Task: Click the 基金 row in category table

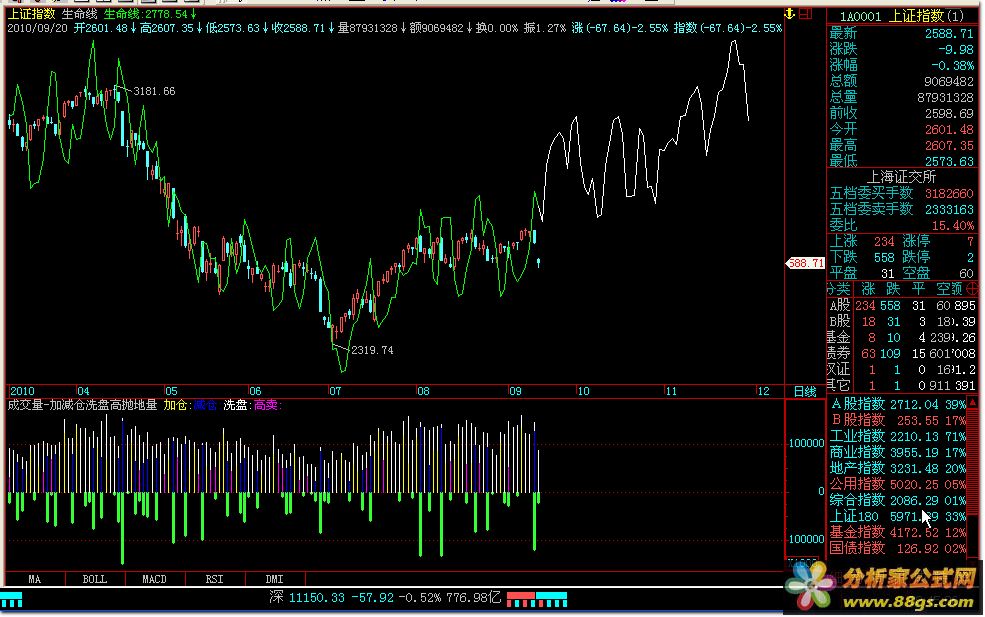Action: pos(901,337)
